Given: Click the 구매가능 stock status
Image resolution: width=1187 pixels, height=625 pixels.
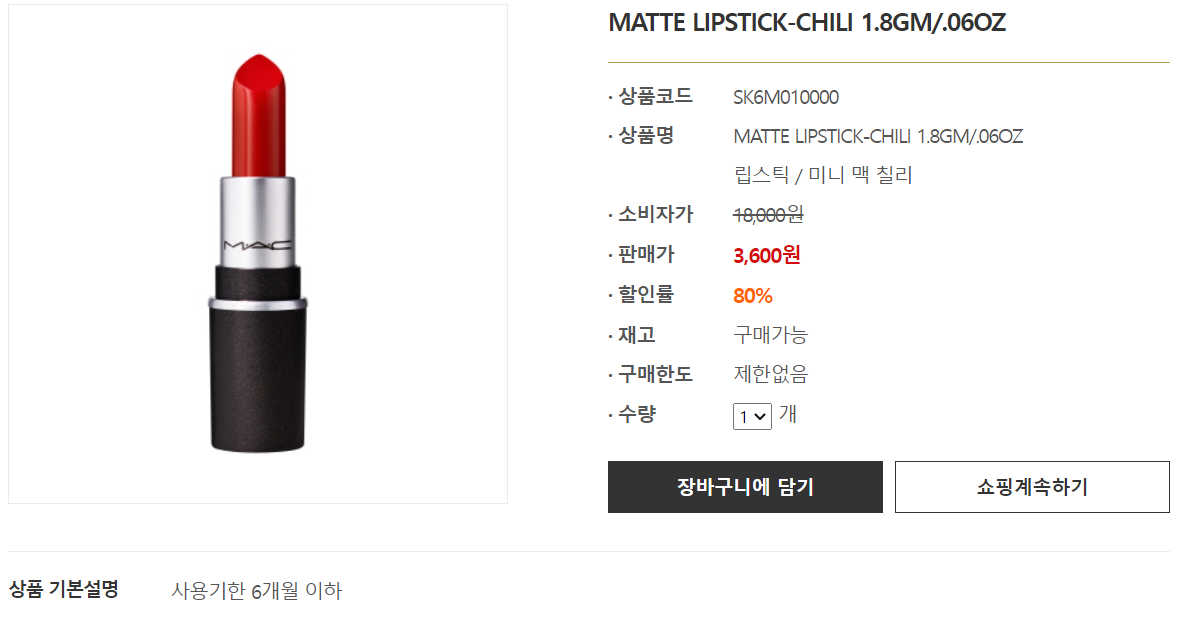Looking at the screenshot, I should point(771,334).
